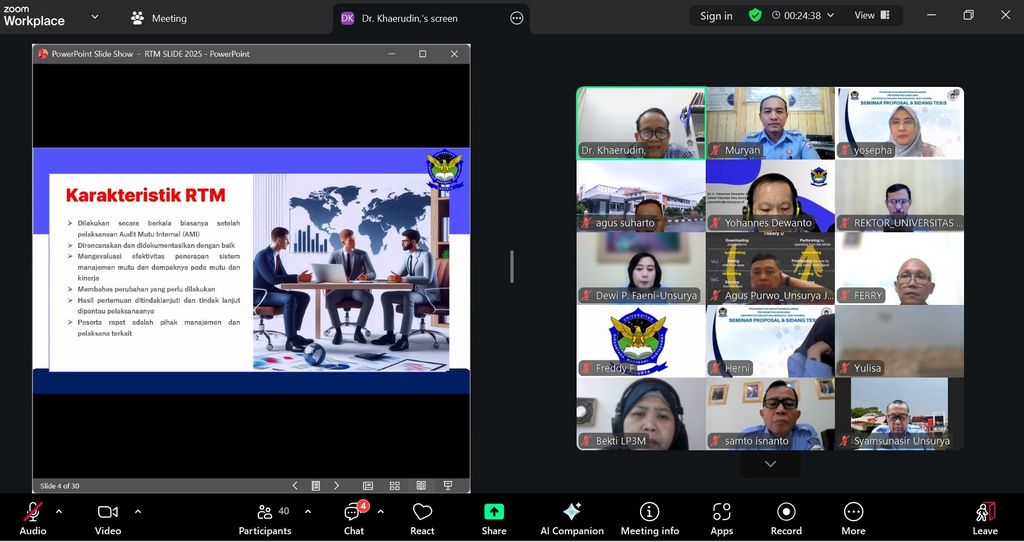Image resolution: width=1024 pixels, height=542 pixels.
Task: Open the Meeting info panel
Action: pyautogui.click(x=649, y=518)
